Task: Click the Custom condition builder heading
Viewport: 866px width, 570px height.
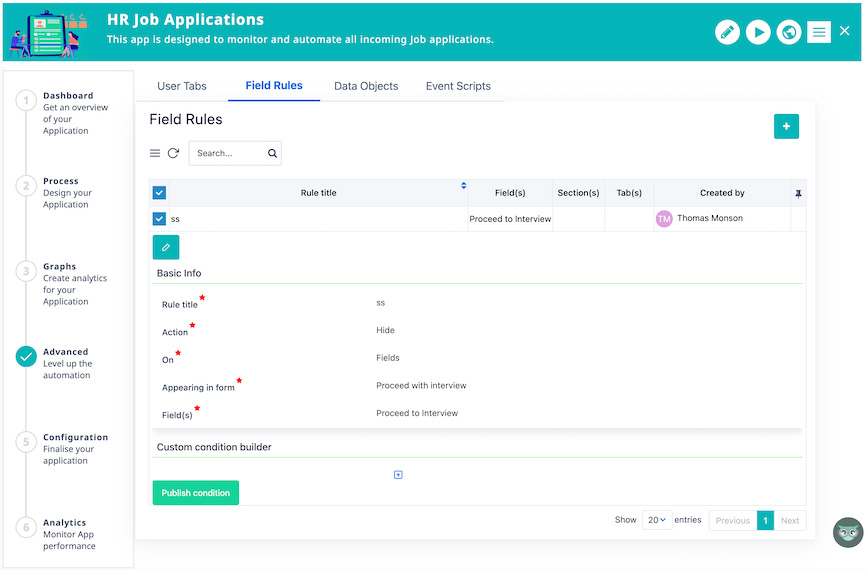Action: pyautogui.click(x=214, y=447)
